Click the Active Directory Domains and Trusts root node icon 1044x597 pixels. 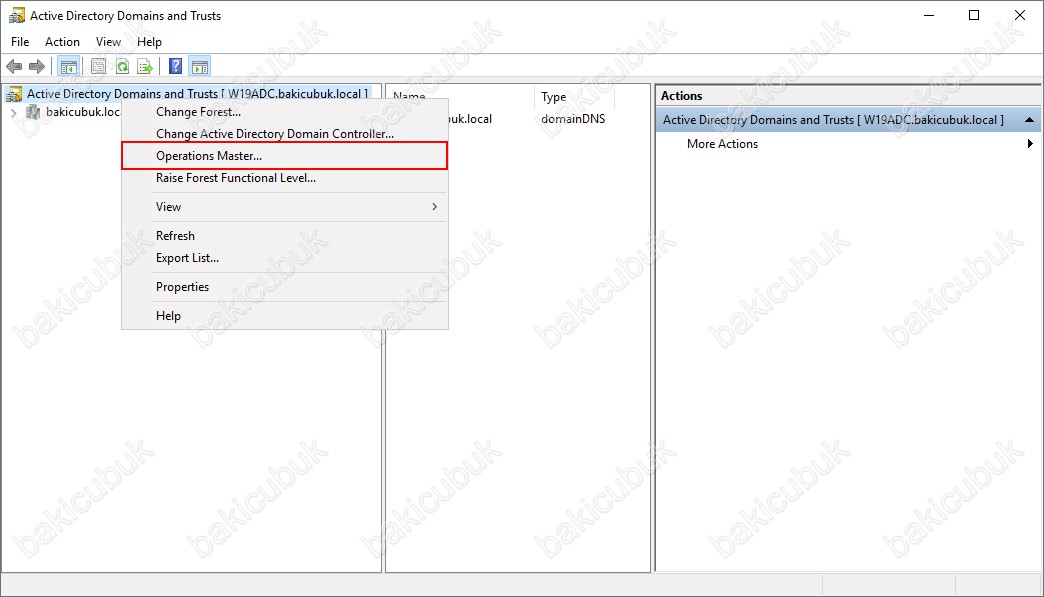click(14, 94)
